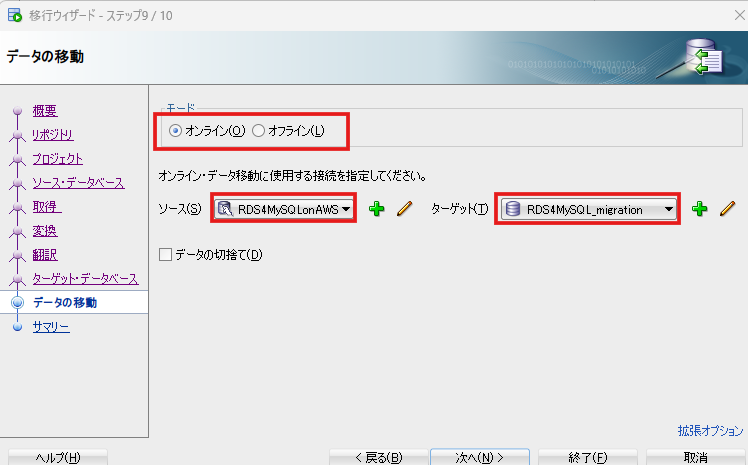Open the ソース connection dropdown RDS4MySQLonAWS
The image size is (748, 465).
click(284, 209)
